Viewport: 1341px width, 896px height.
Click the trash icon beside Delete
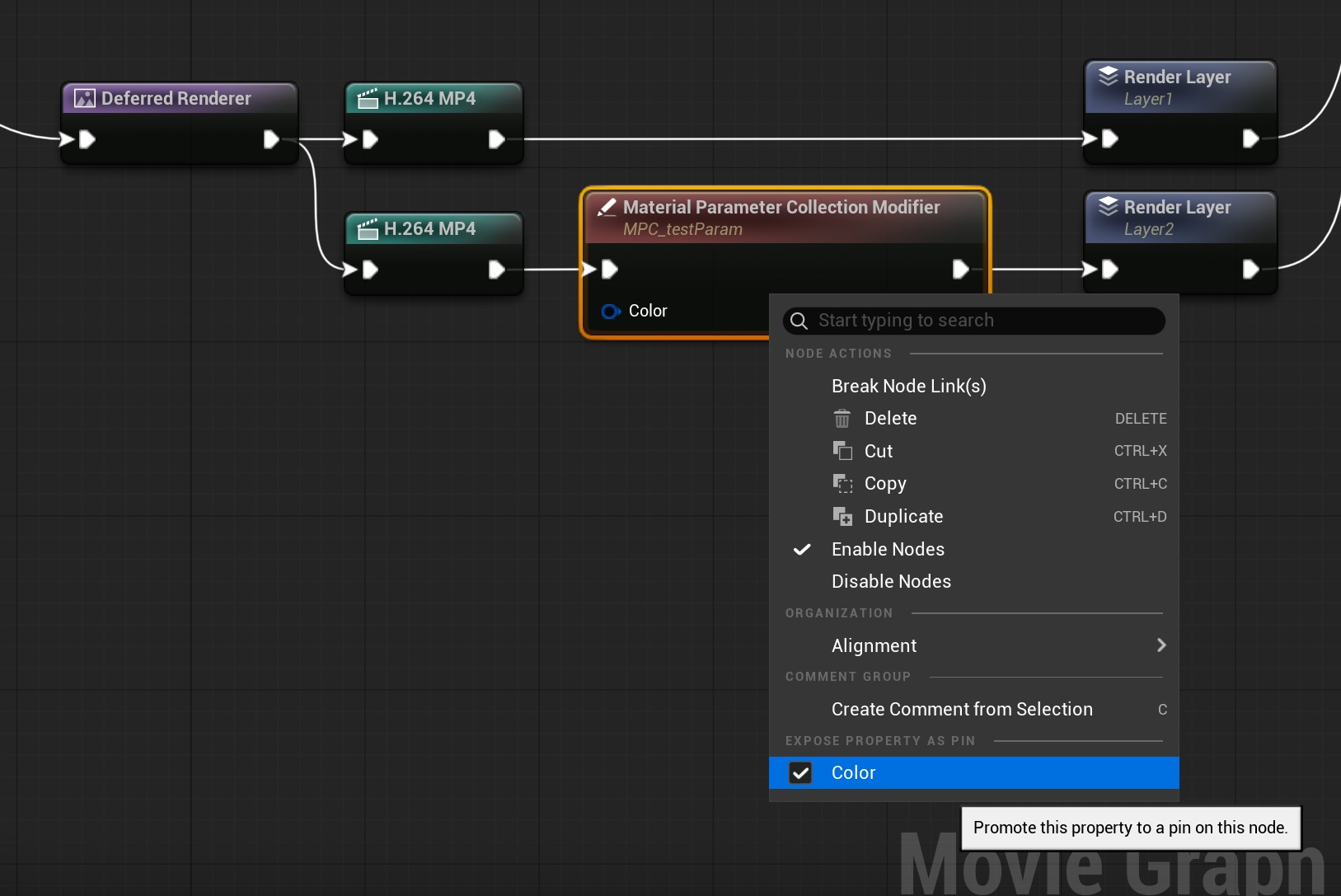coord(842,419)
